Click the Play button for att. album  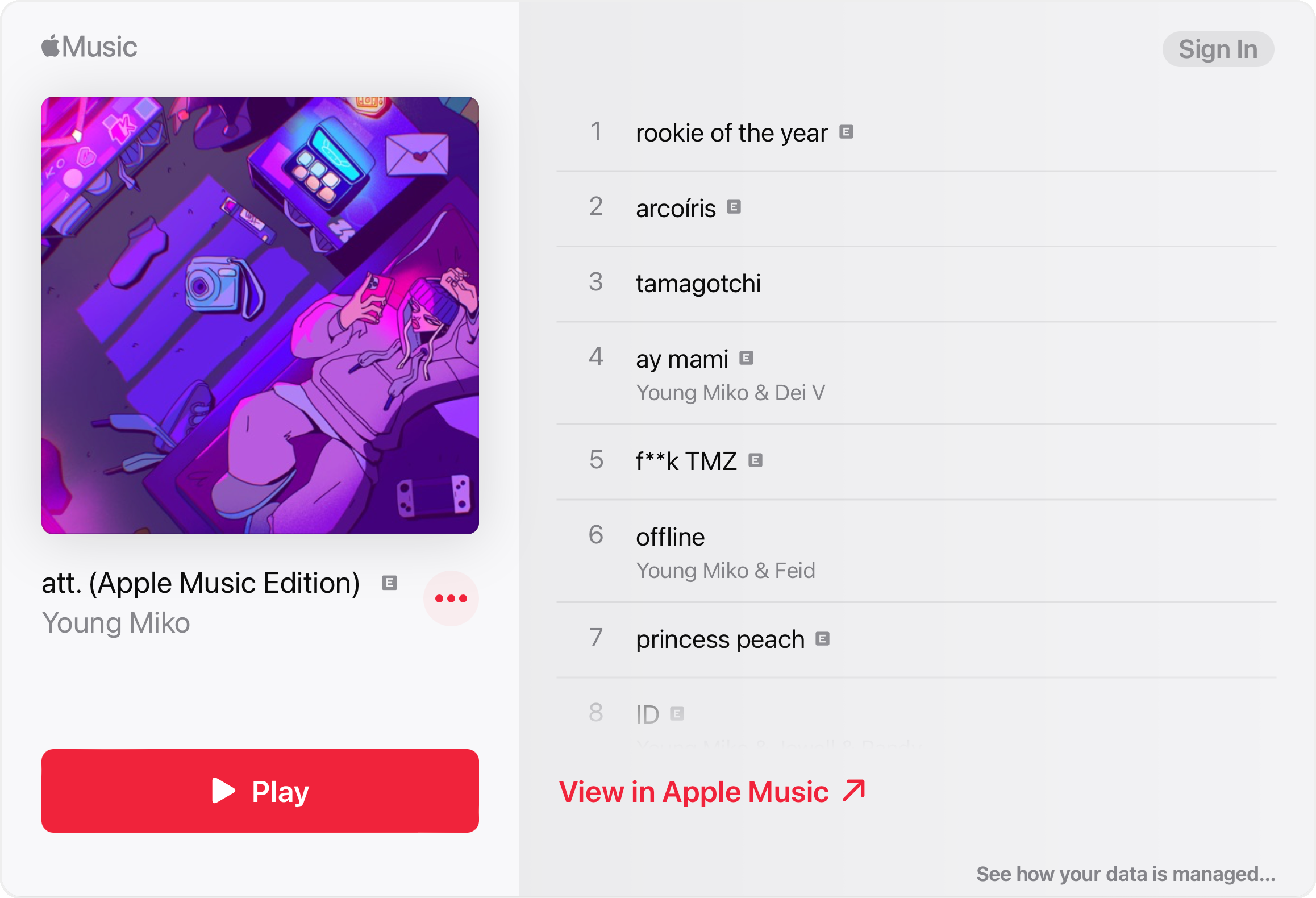(x=262, y=792)
